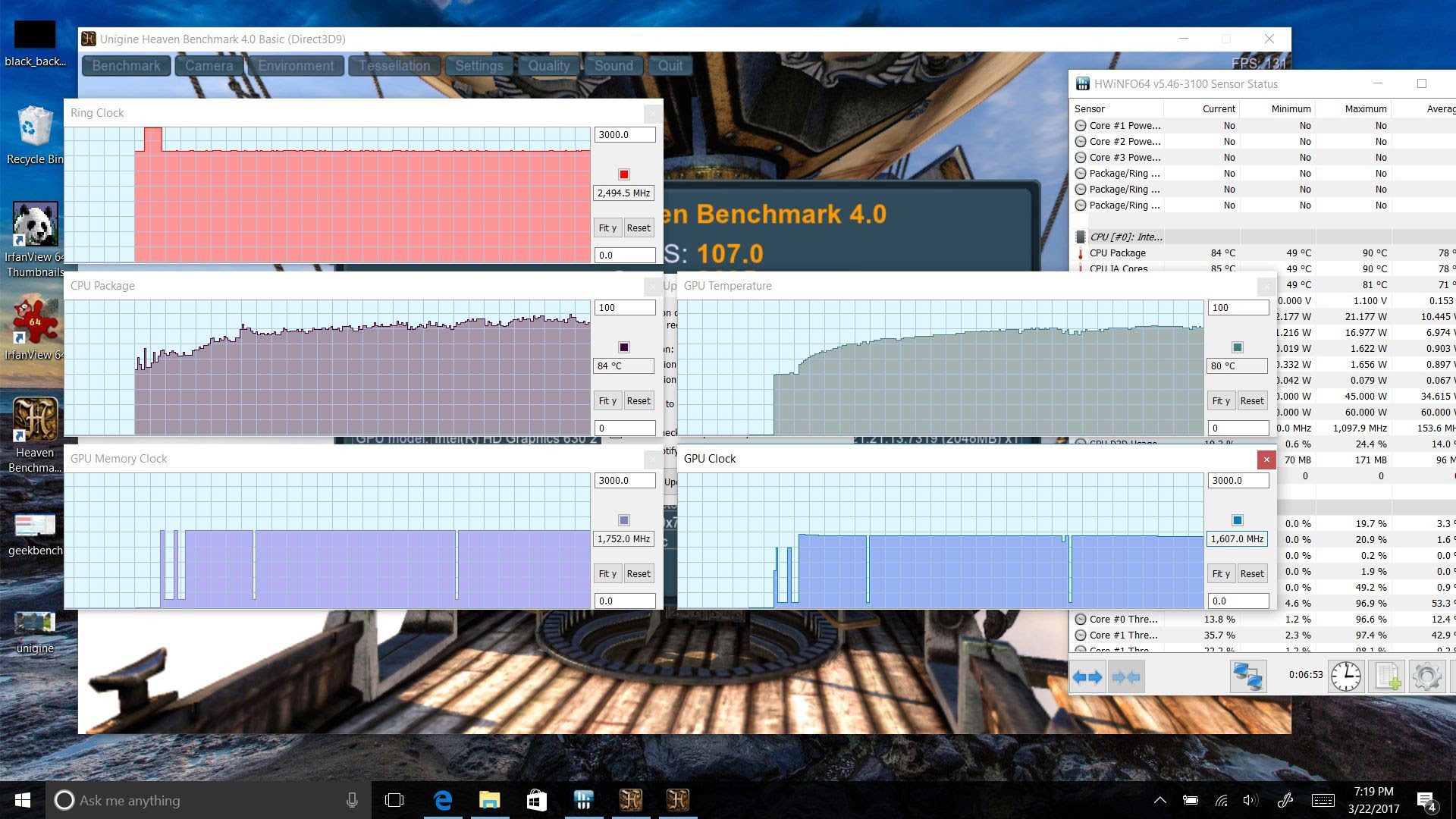Click Fit y in CPU Package graph

(607, 400)
